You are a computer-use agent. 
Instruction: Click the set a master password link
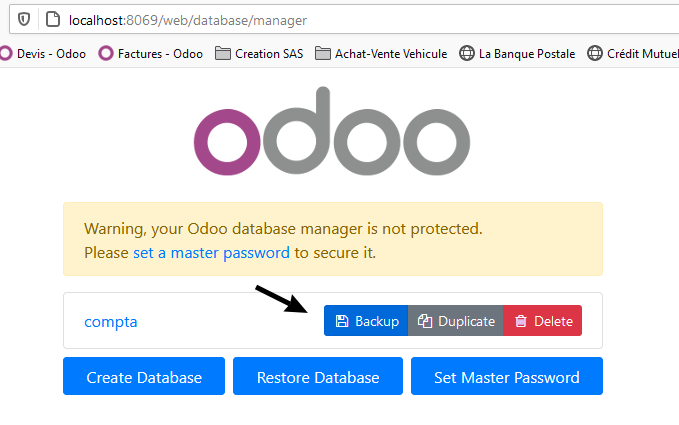(x=211, y=253)
